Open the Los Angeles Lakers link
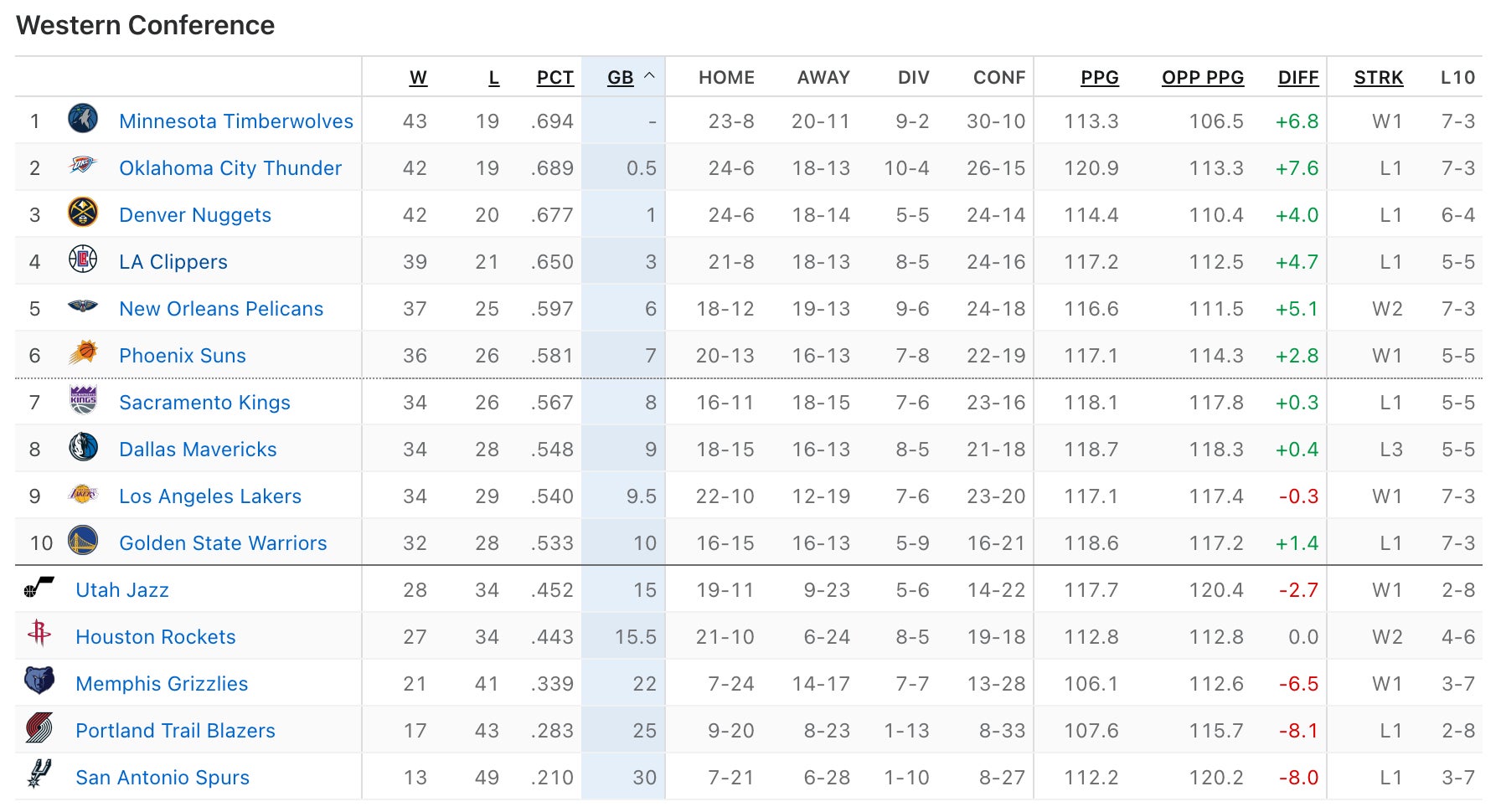1501x812 pixels. 210,496
